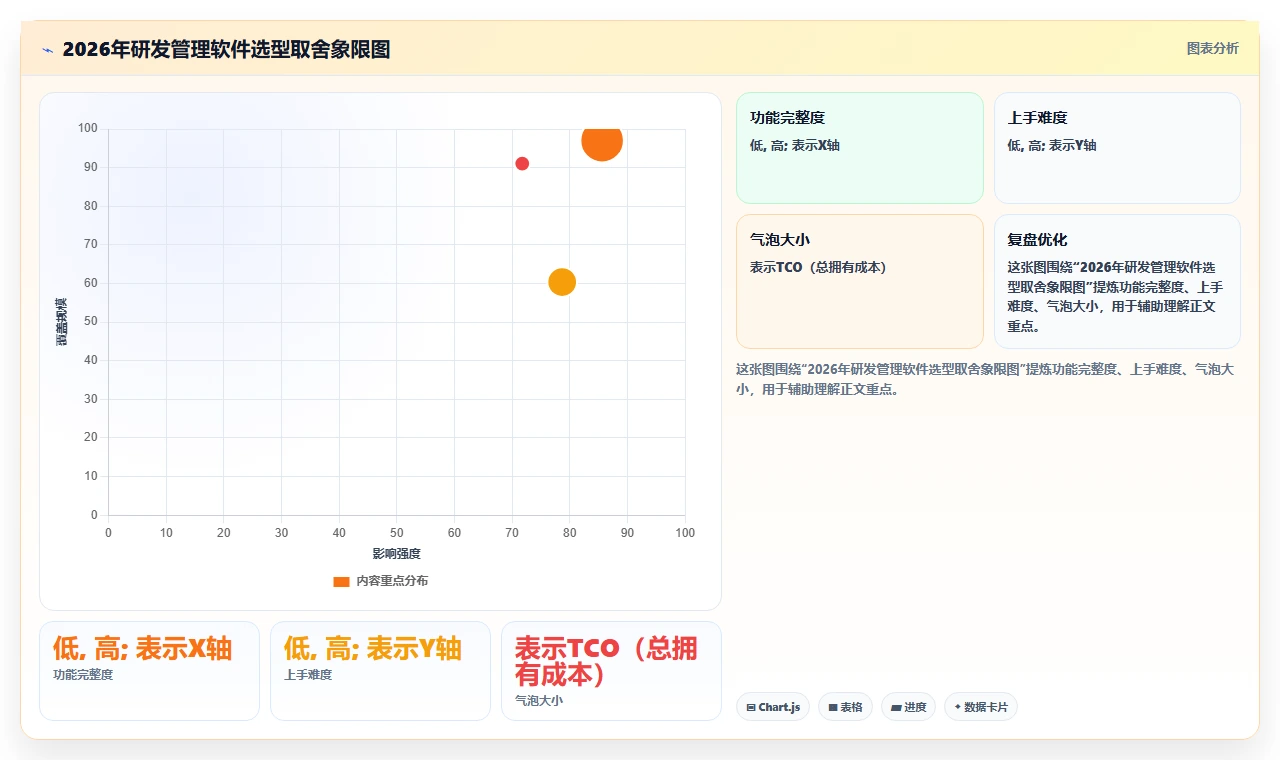Image resolution: width=1280 pixels, height=760 pixels.
Task: Click the 表格 tag
Action: point(845,707)
